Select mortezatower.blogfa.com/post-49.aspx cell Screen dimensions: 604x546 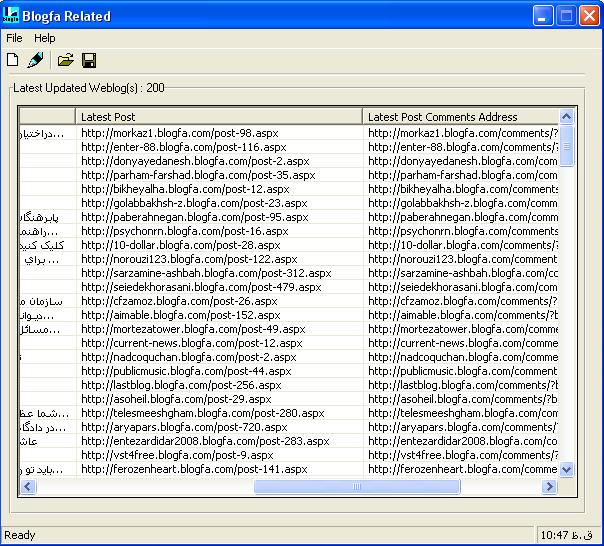219,329
